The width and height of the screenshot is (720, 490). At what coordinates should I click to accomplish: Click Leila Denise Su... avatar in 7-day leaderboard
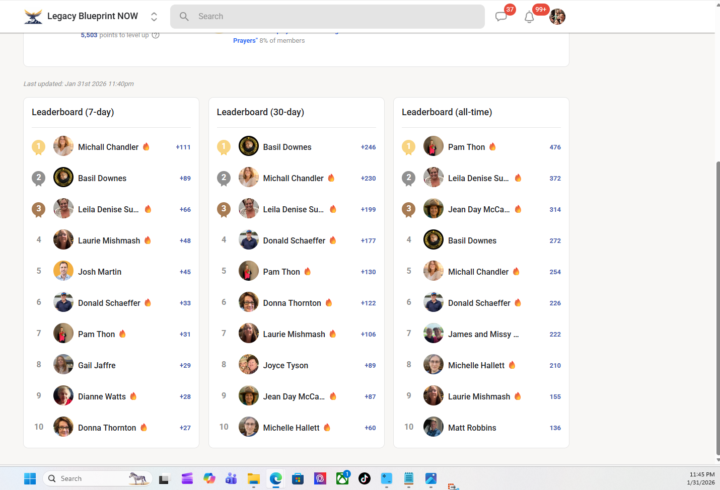[x=63, y=208]
